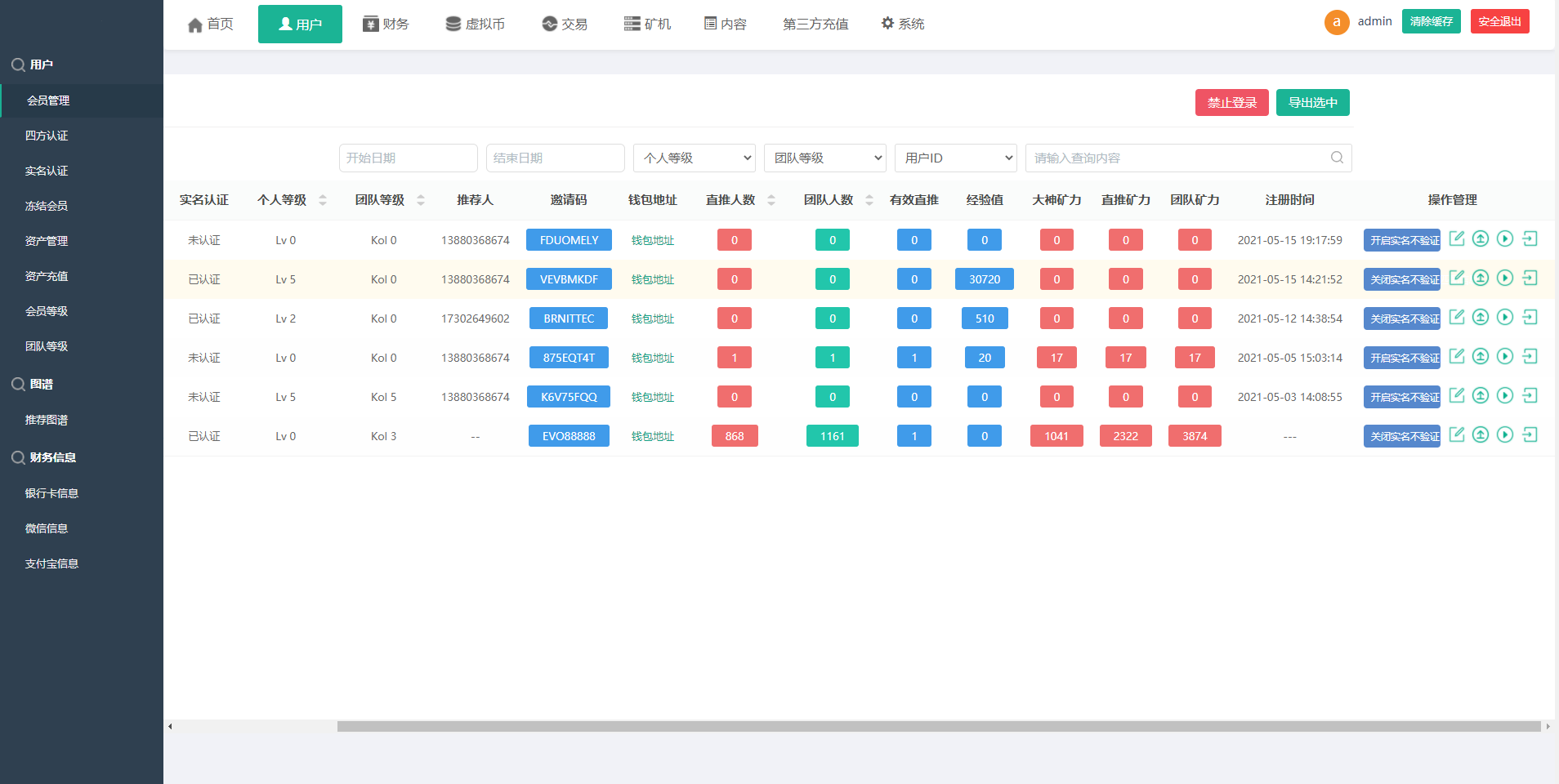Toggle 关闭实名不验证 on the VEVBMKDF row
Viewport: 1559px width, 784px height.
1401,278
